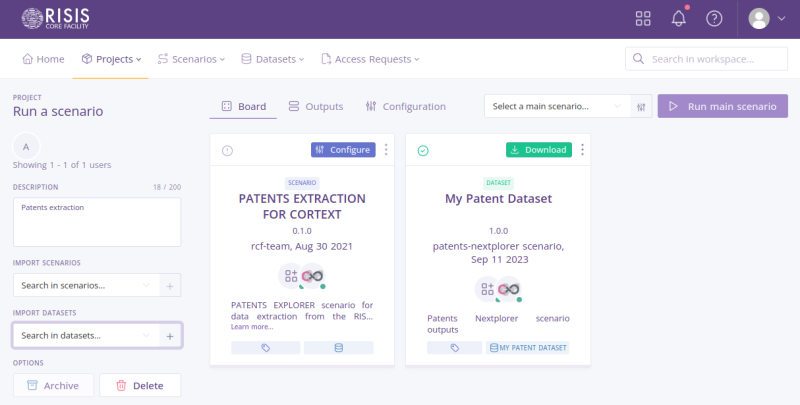Open kebab menu on Patents Extraction card
800x405 pixels.
[386, 150]
